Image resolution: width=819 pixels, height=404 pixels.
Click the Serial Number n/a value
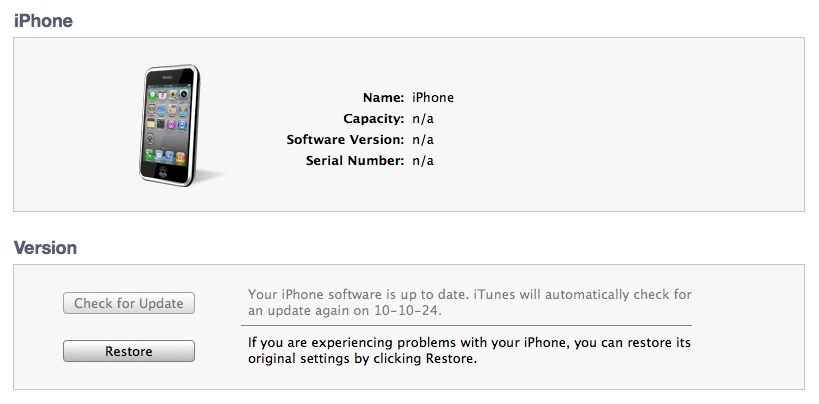(423, 161)
